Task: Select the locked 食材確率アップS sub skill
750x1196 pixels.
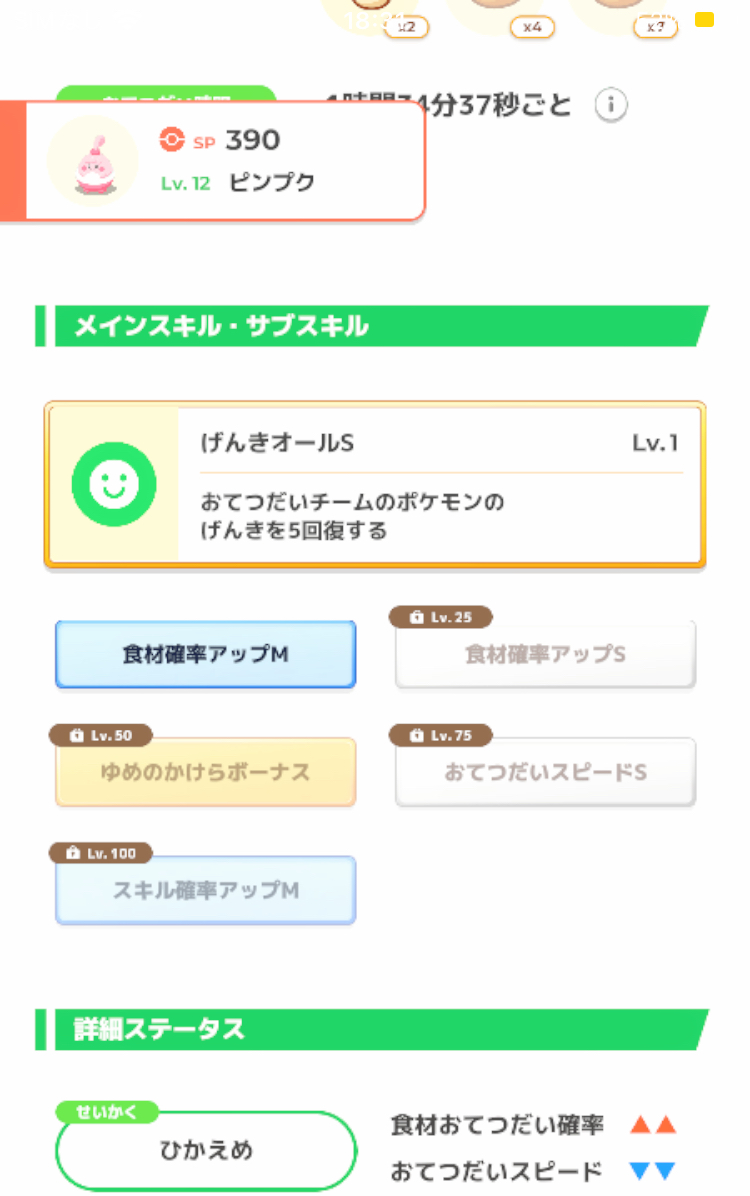Action: pyautogui.click(x=545, y=654)
